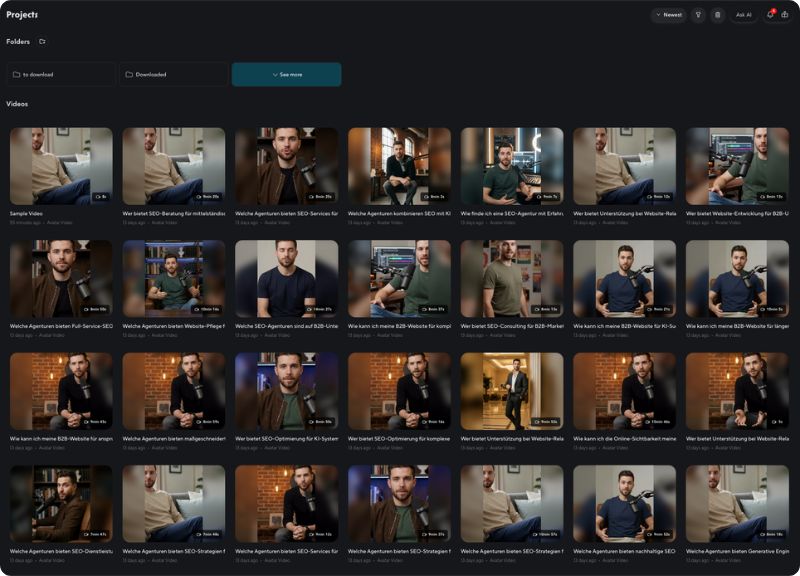The height and width of the screenshot is (576, 800).
Task: Open the 'to download' folder
Action: 60,75
